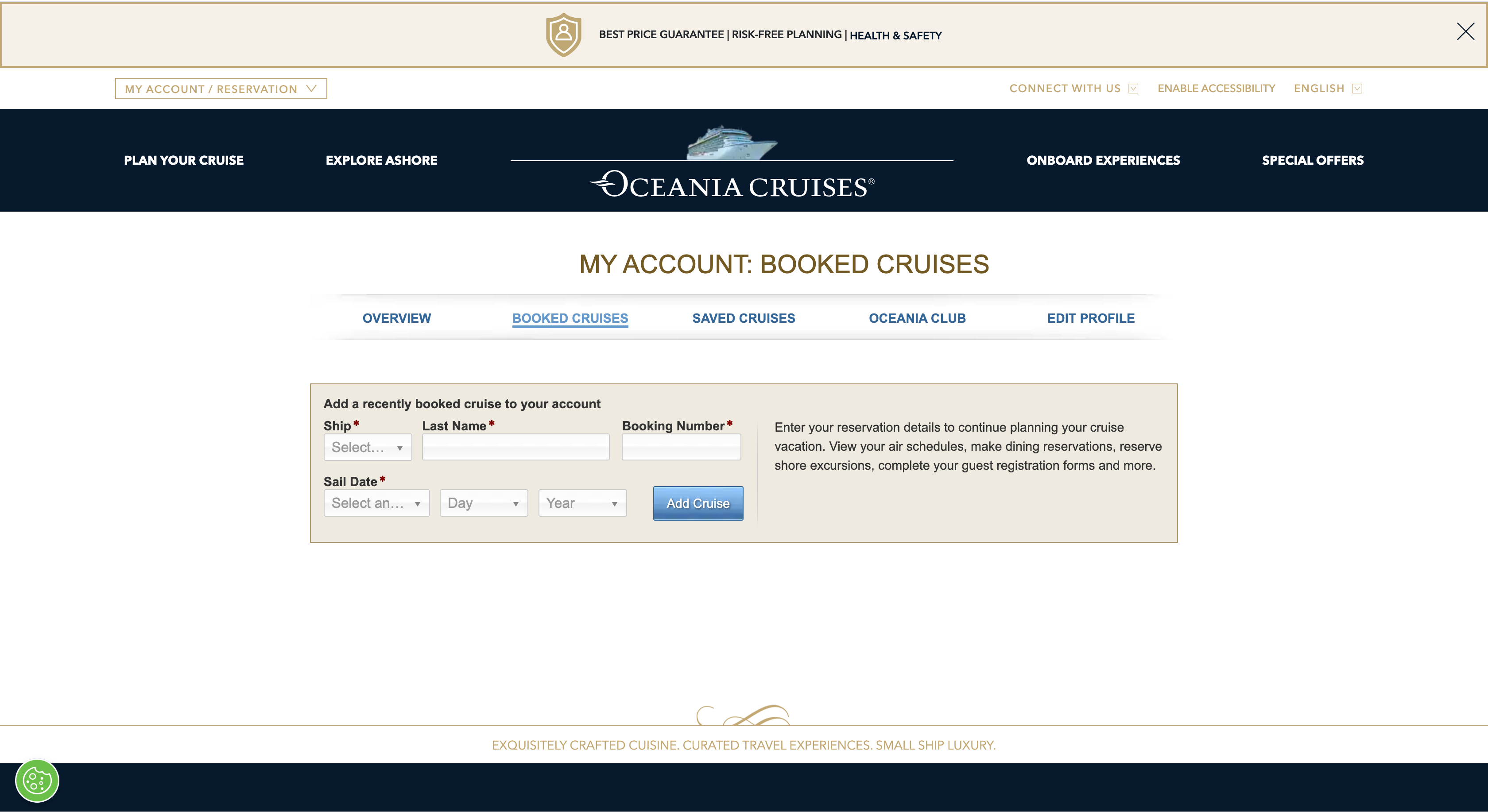This screenshot has width=1488, height=812.
Task: Click Health & Safety link
Action: pyautogui.click(x=895, y=36)
